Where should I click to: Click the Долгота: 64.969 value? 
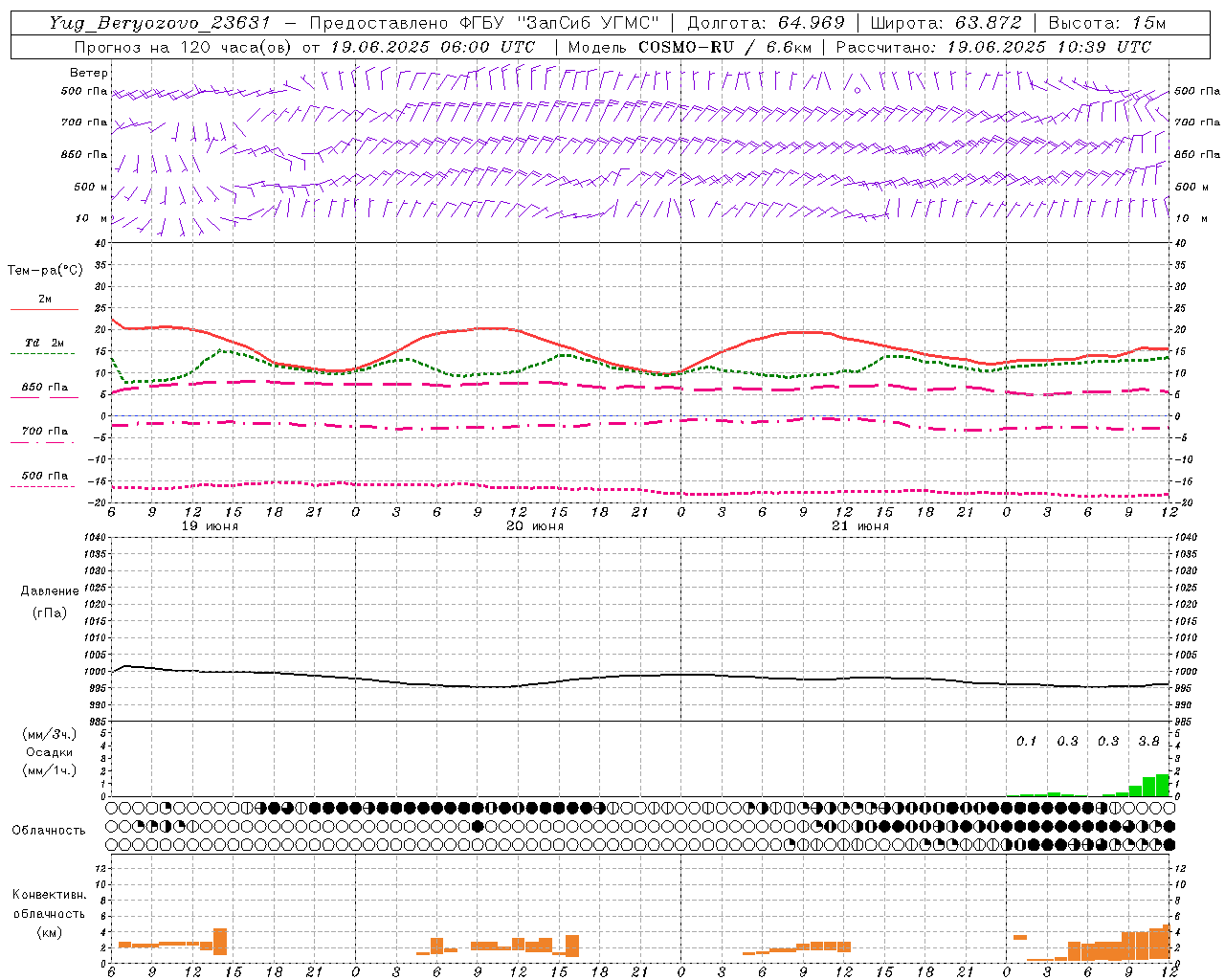(x=767, y=23)
